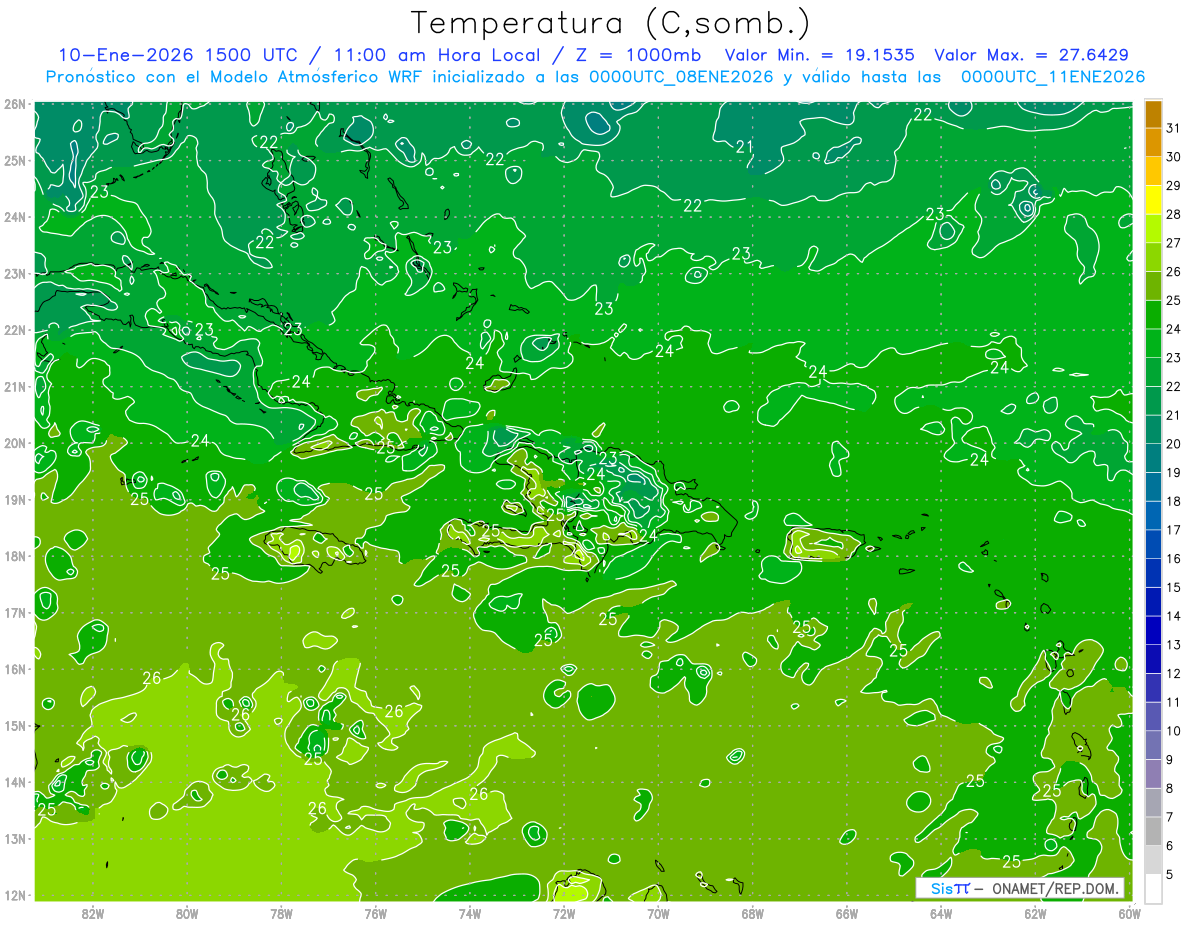
Task: Click the '20N' latitude axis label
Action: point(16,443)
